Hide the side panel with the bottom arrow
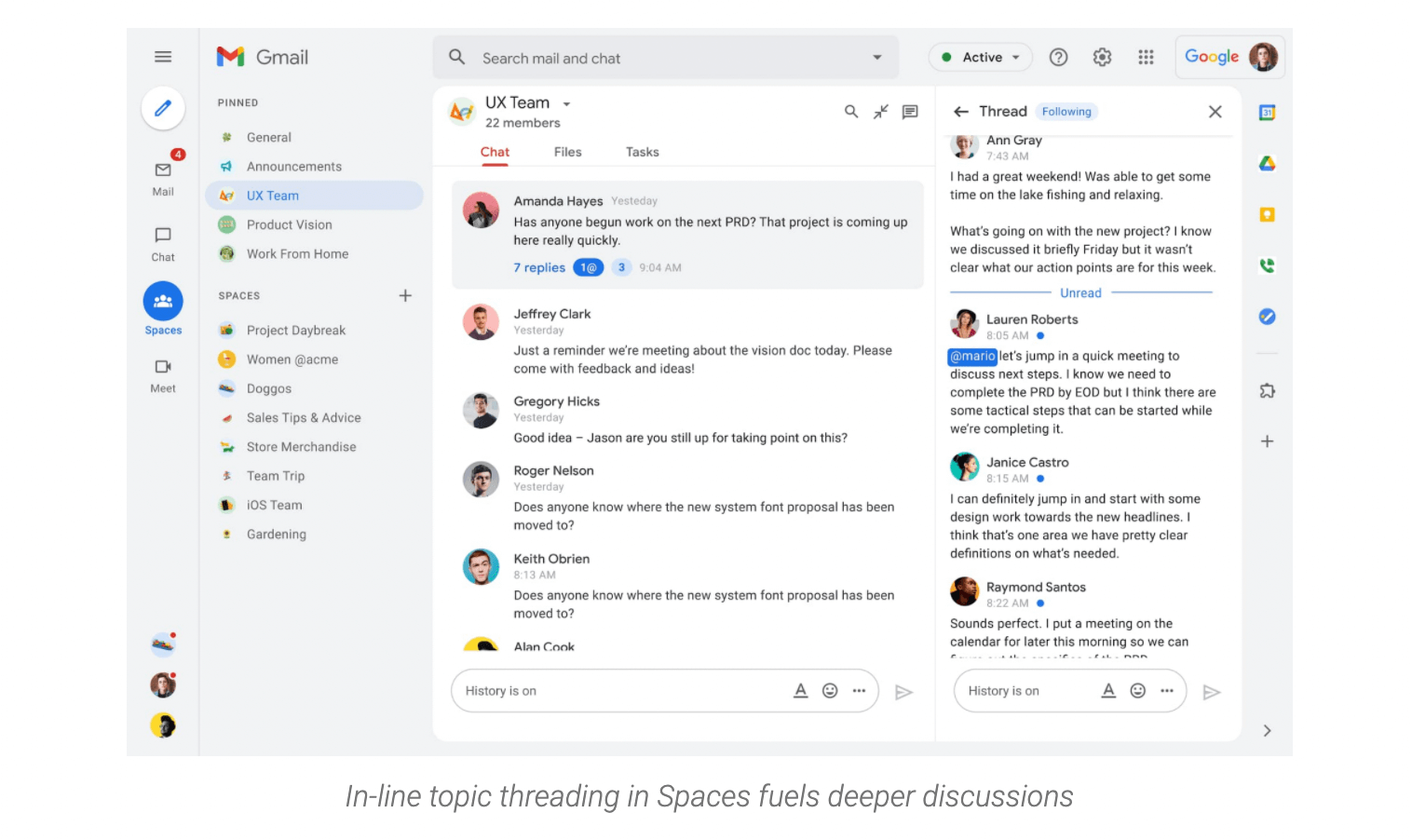The width and height of the screenshot is (1412, 840). 1267,731
